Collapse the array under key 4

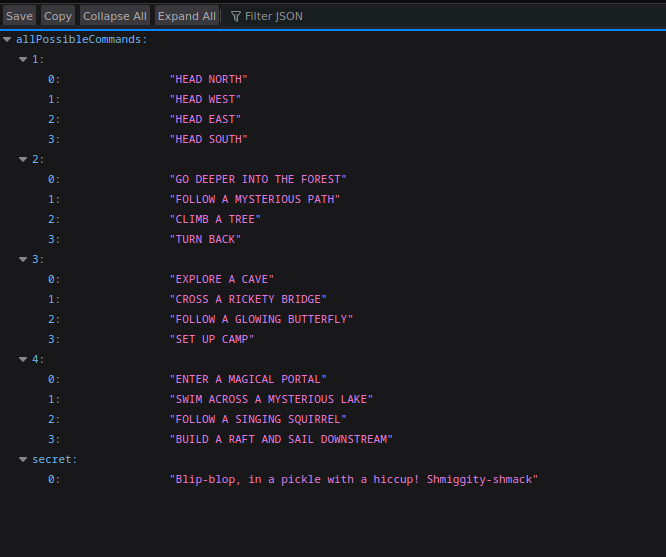(x=23, y=360)
